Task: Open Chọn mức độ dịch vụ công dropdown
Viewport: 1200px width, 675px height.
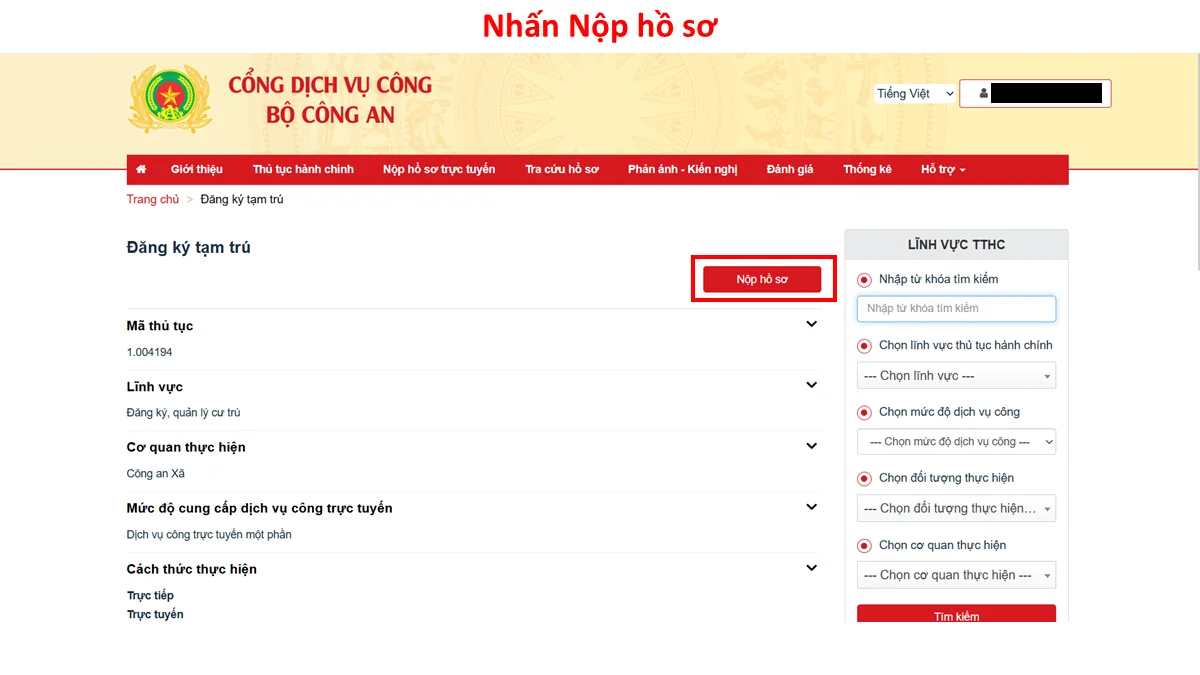Action: pyautogui.click(x=956, y=441)
